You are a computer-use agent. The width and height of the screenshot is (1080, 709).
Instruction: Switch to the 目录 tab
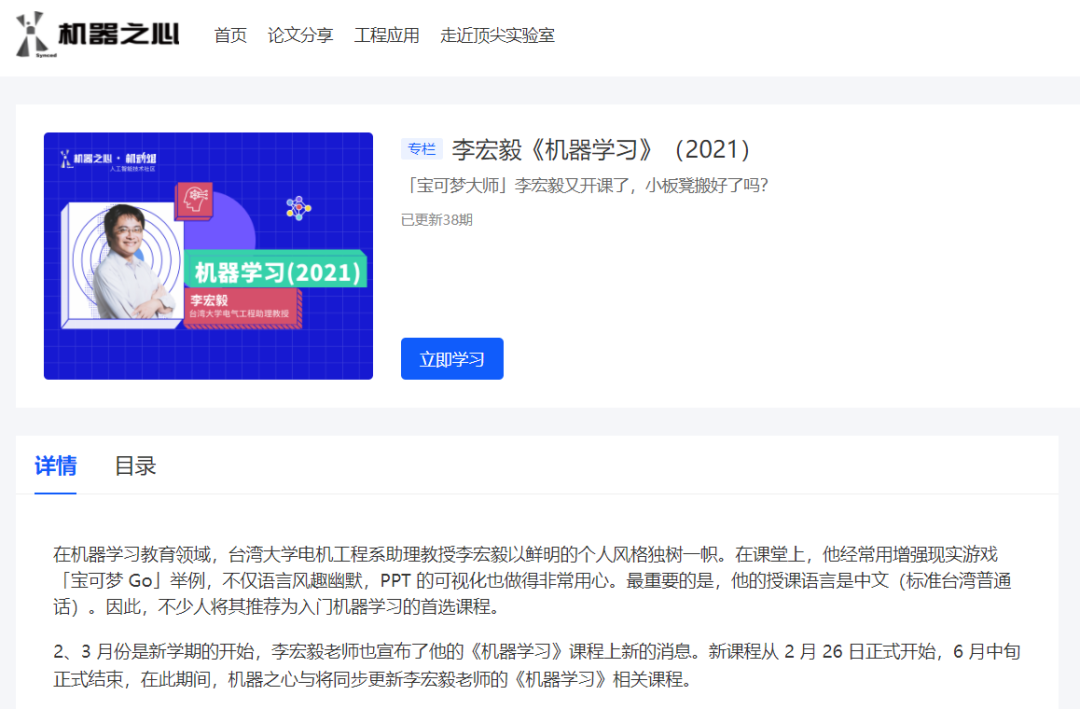(x=135, y=466)
